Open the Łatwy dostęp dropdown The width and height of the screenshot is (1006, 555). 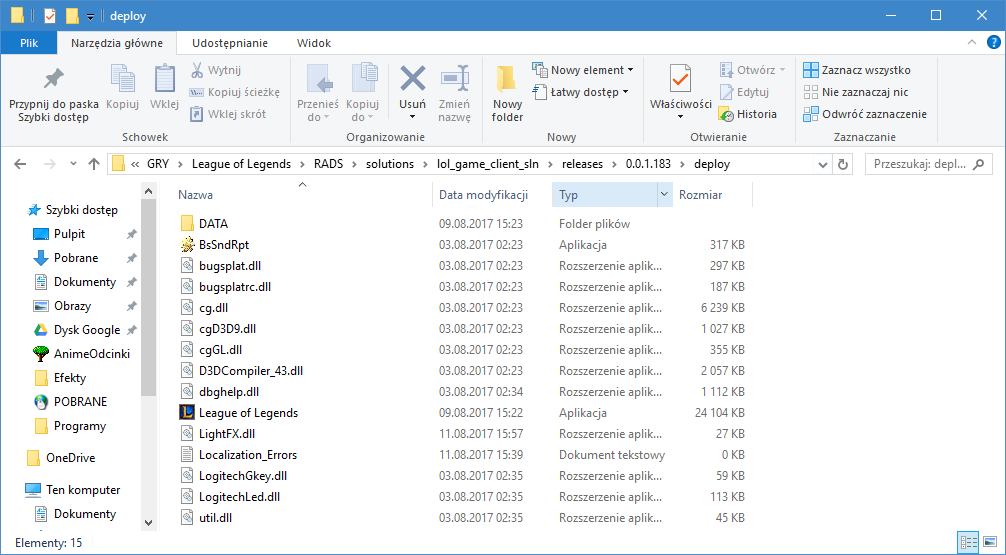coord(581,92)
